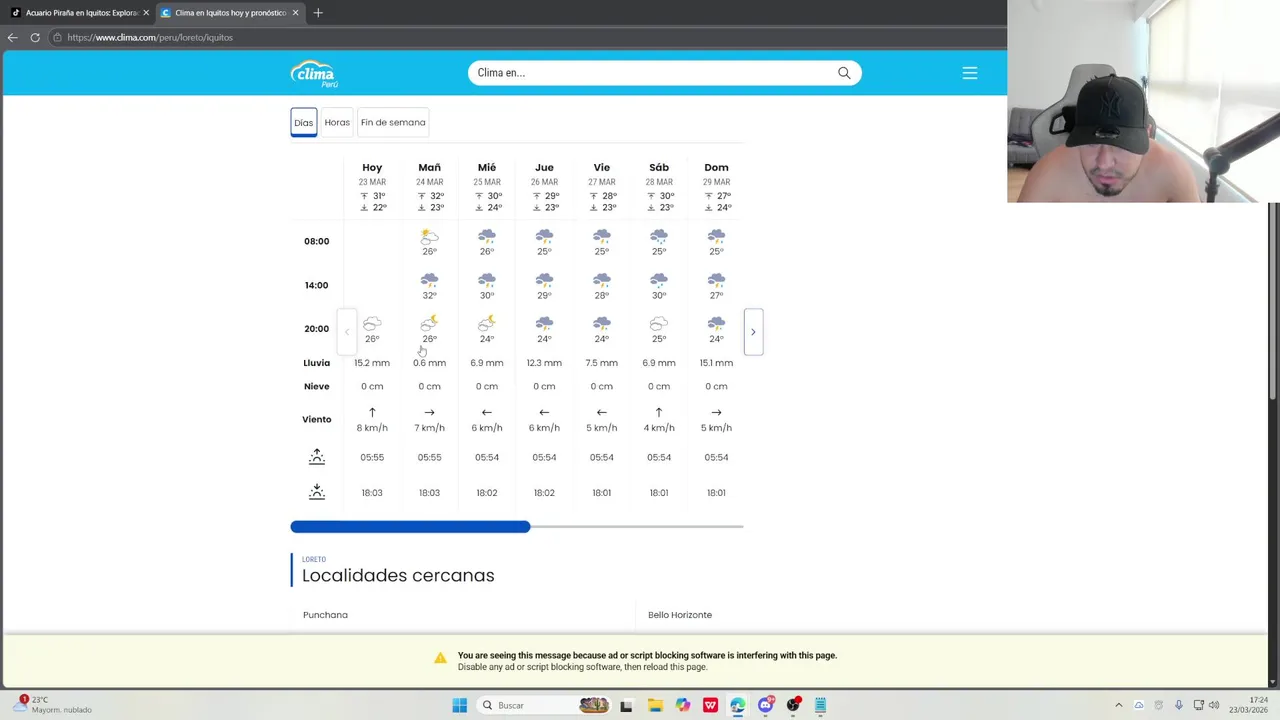
Task: Show previous days with left chevron
Action: [x=347, y=332]
